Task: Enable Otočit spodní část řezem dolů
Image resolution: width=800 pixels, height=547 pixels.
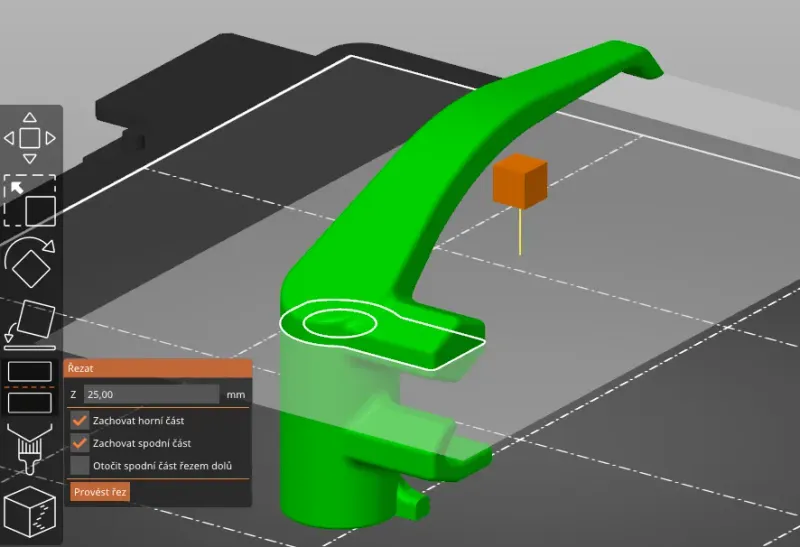Action: (x=79, y=465)
